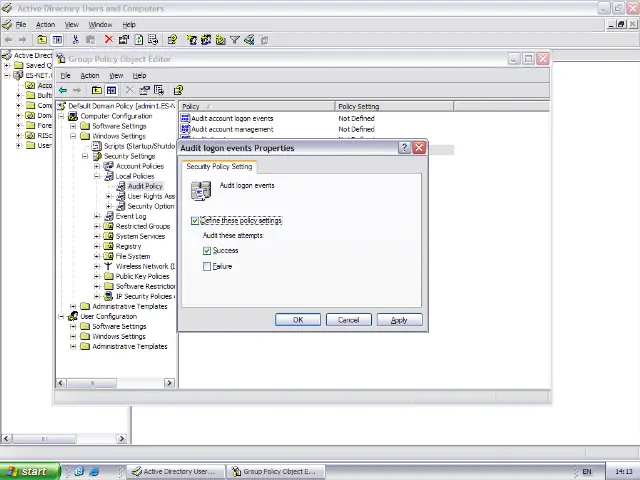Expand the Public Key Policies node
The height and width of the screenshot is (480, 640).
coord(97,276)
